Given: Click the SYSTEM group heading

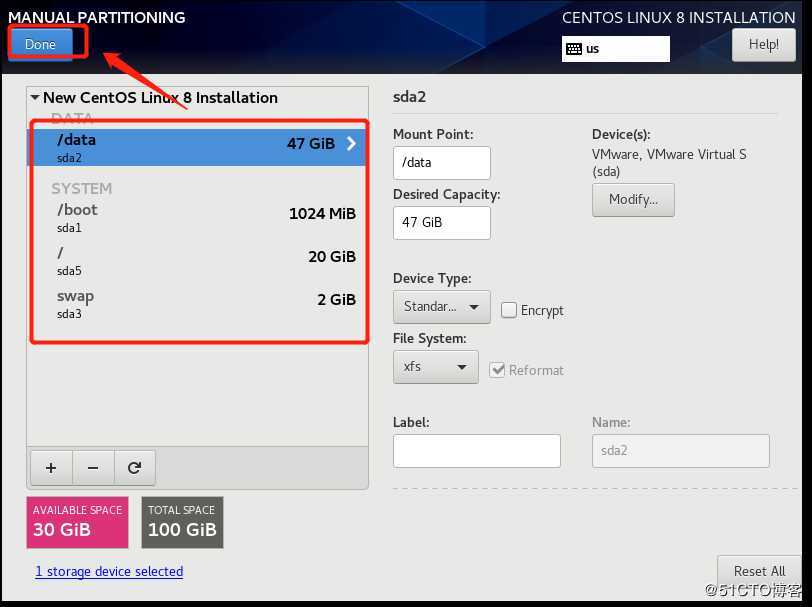Looking at the screenshot, I should (x=82, y=189).
